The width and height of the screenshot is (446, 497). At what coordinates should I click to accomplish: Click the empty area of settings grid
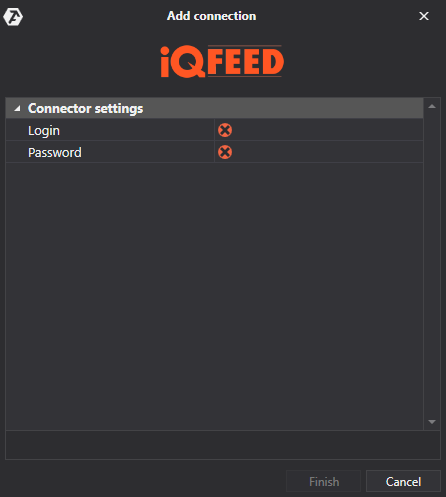point(215,296)
